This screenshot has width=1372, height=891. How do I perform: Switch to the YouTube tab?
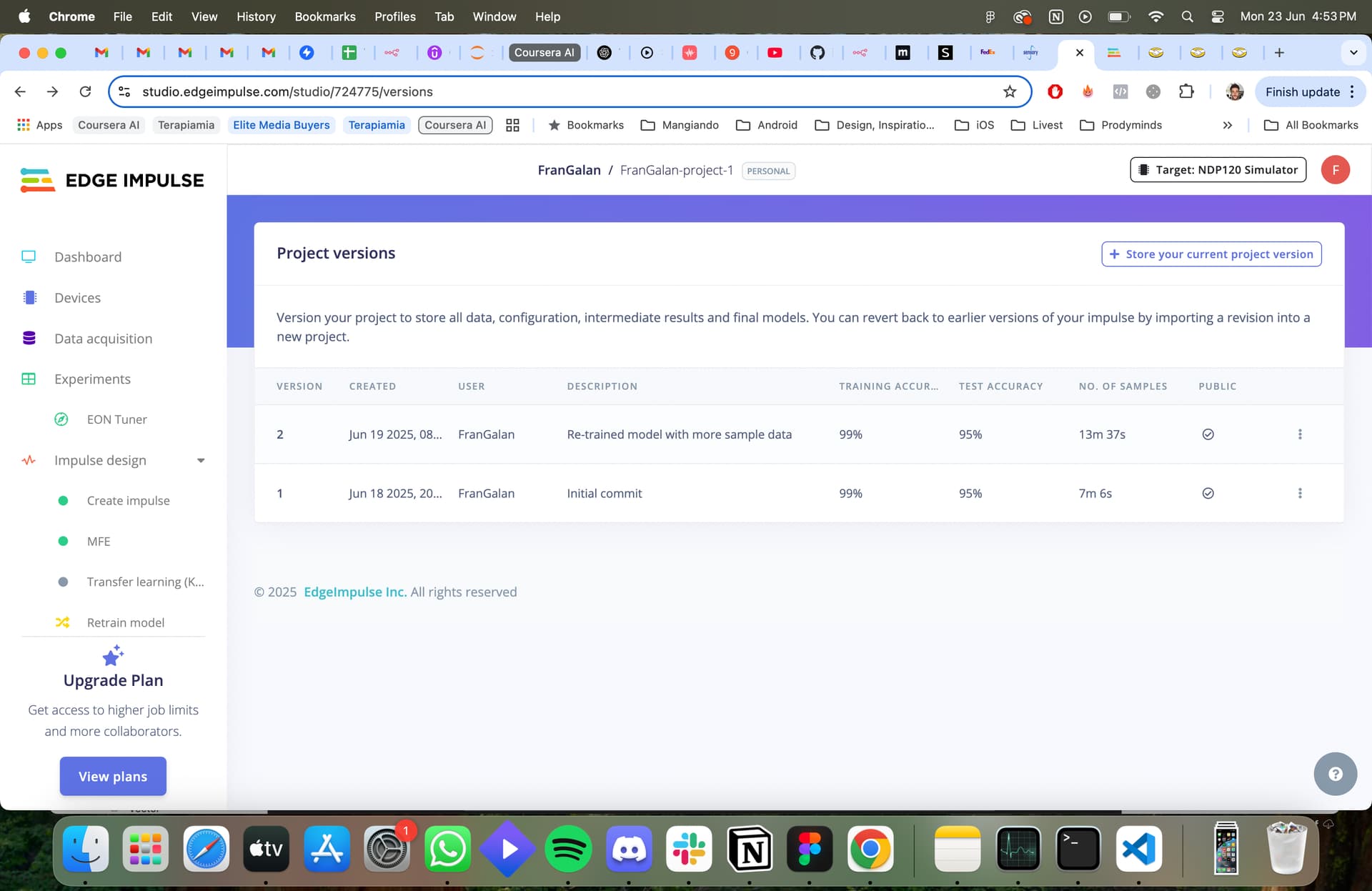pos(775,52)
